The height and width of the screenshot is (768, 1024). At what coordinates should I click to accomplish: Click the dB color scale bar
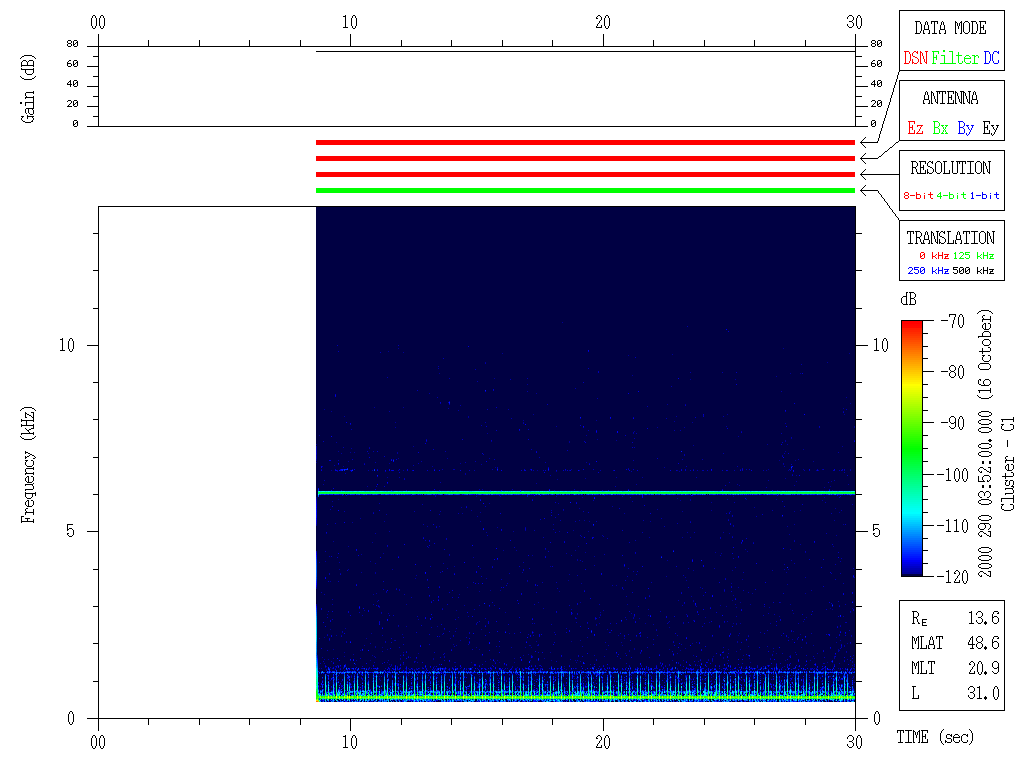click(x=912, y=448)
